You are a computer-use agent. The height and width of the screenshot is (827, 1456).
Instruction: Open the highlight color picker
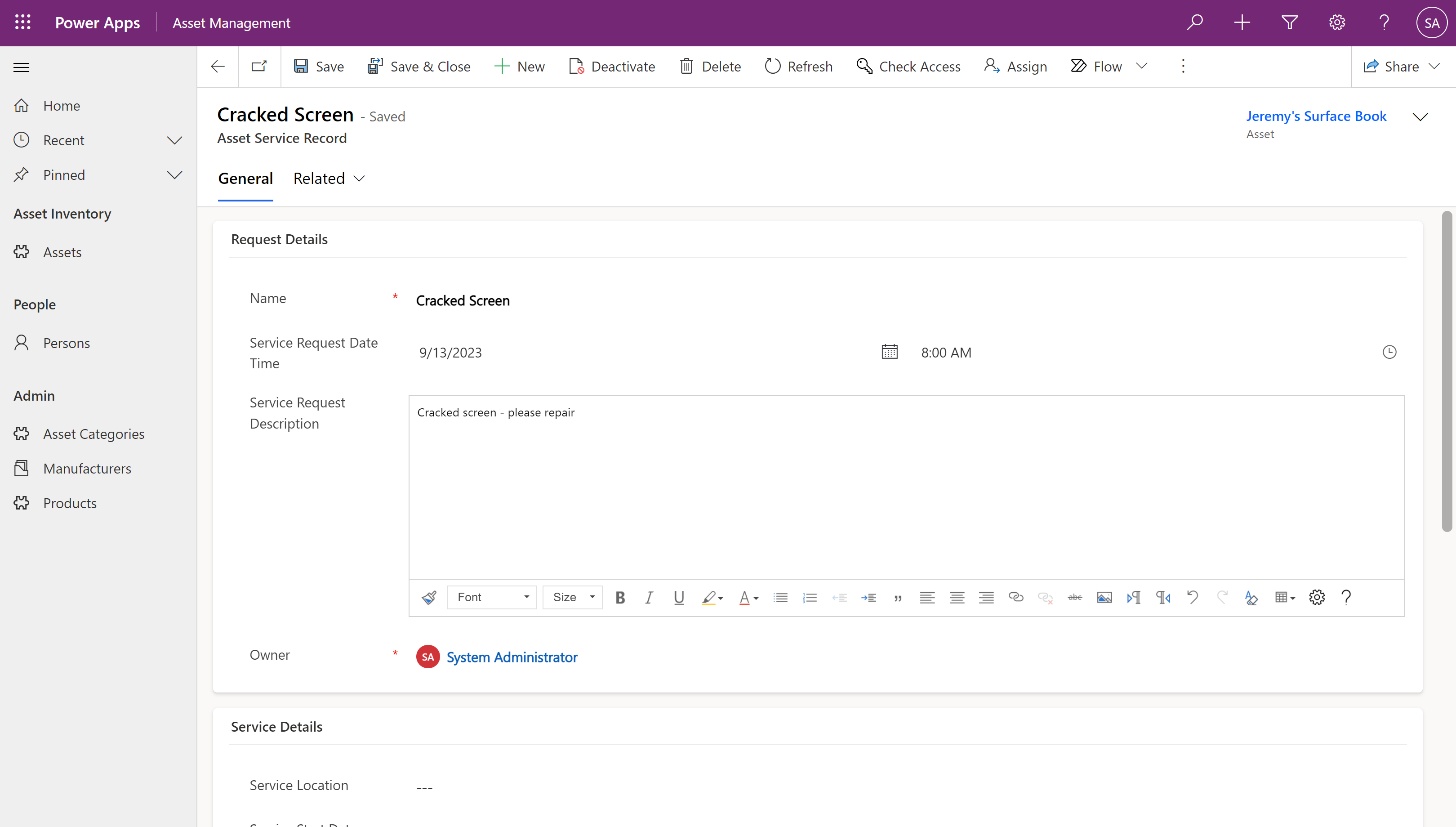712,598
